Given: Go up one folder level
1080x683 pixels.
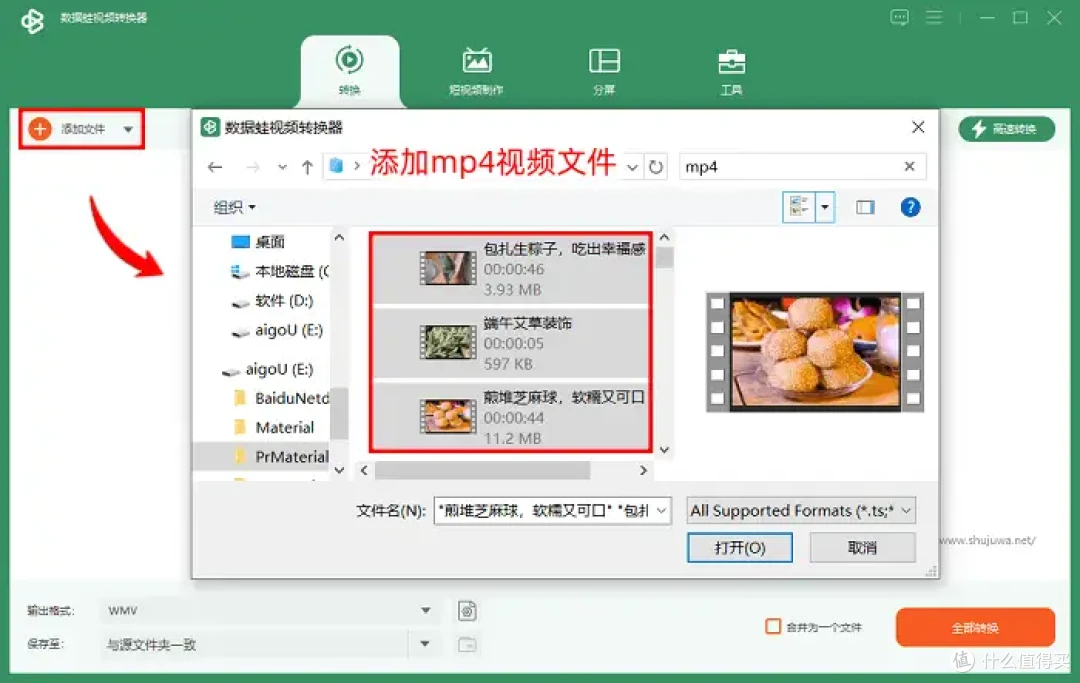Looking at the screenshot, I should pos(307,167).
